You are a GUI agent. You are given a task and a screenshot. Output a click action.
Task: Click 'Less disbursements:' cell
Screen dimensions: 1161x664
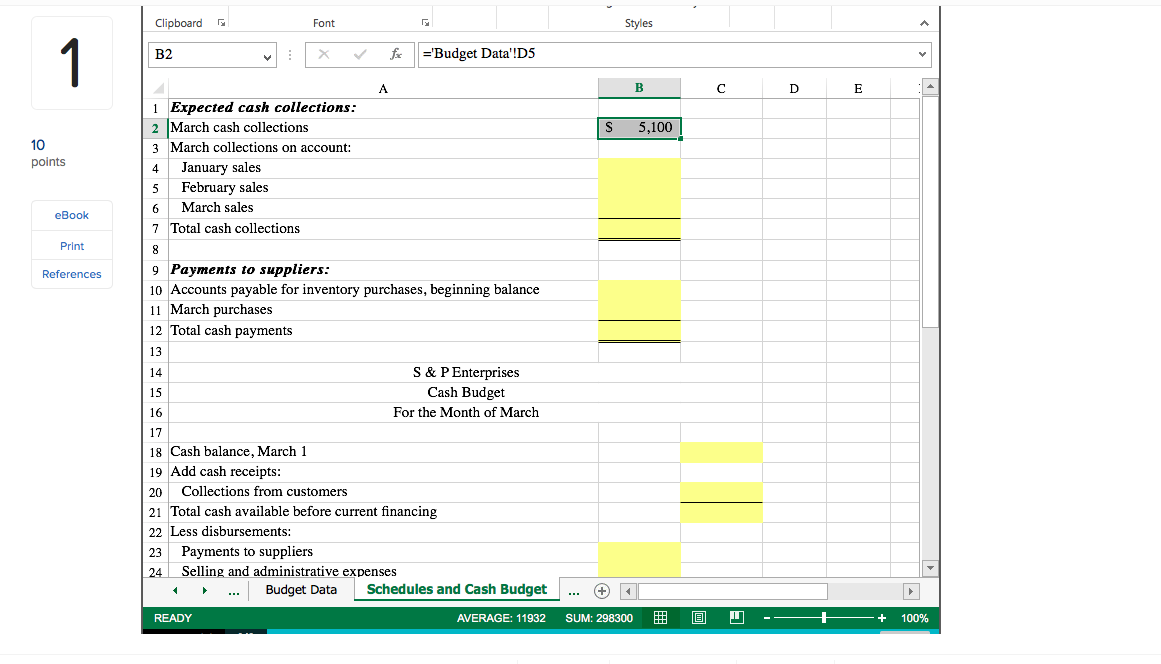[383, 532]
